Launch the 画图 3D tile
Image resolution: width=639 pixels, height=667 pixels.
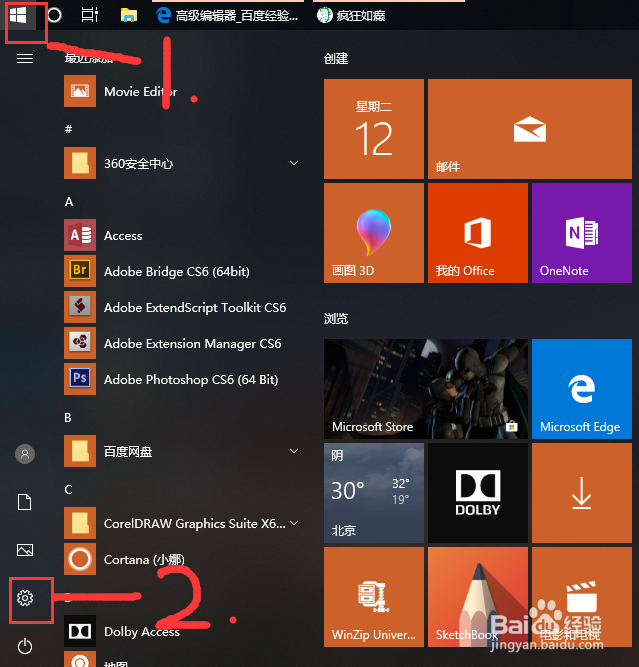[x=374, y=233]
